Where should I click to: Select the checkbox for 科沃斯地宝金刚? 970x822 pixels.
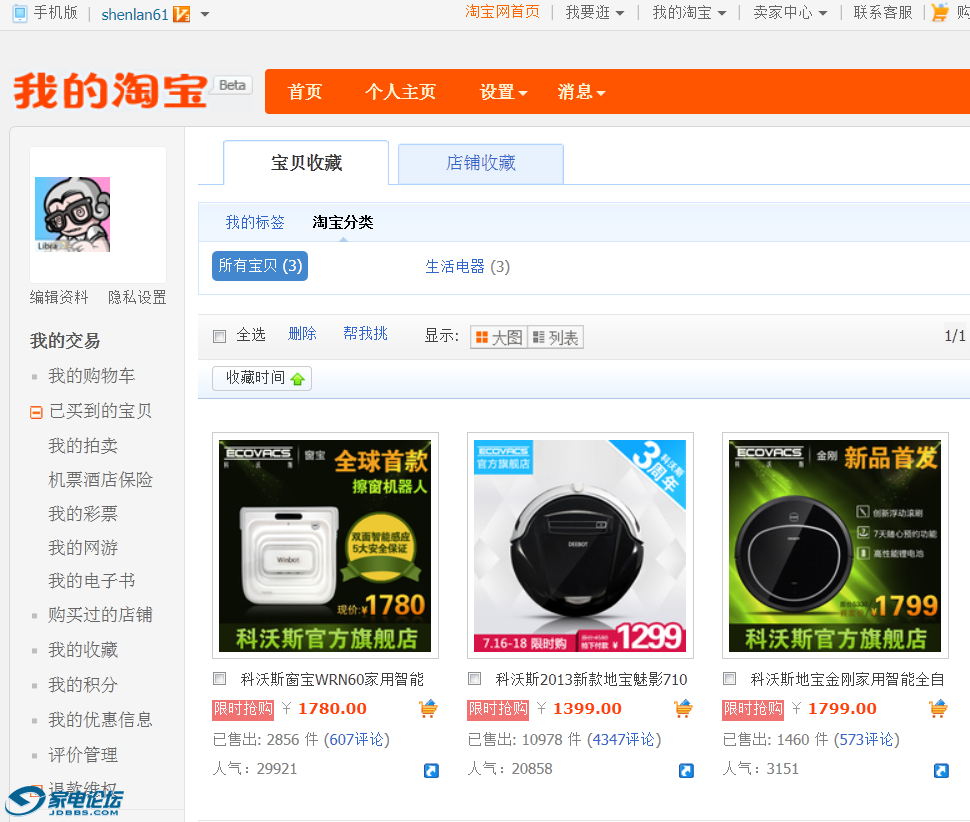[729, 678]
